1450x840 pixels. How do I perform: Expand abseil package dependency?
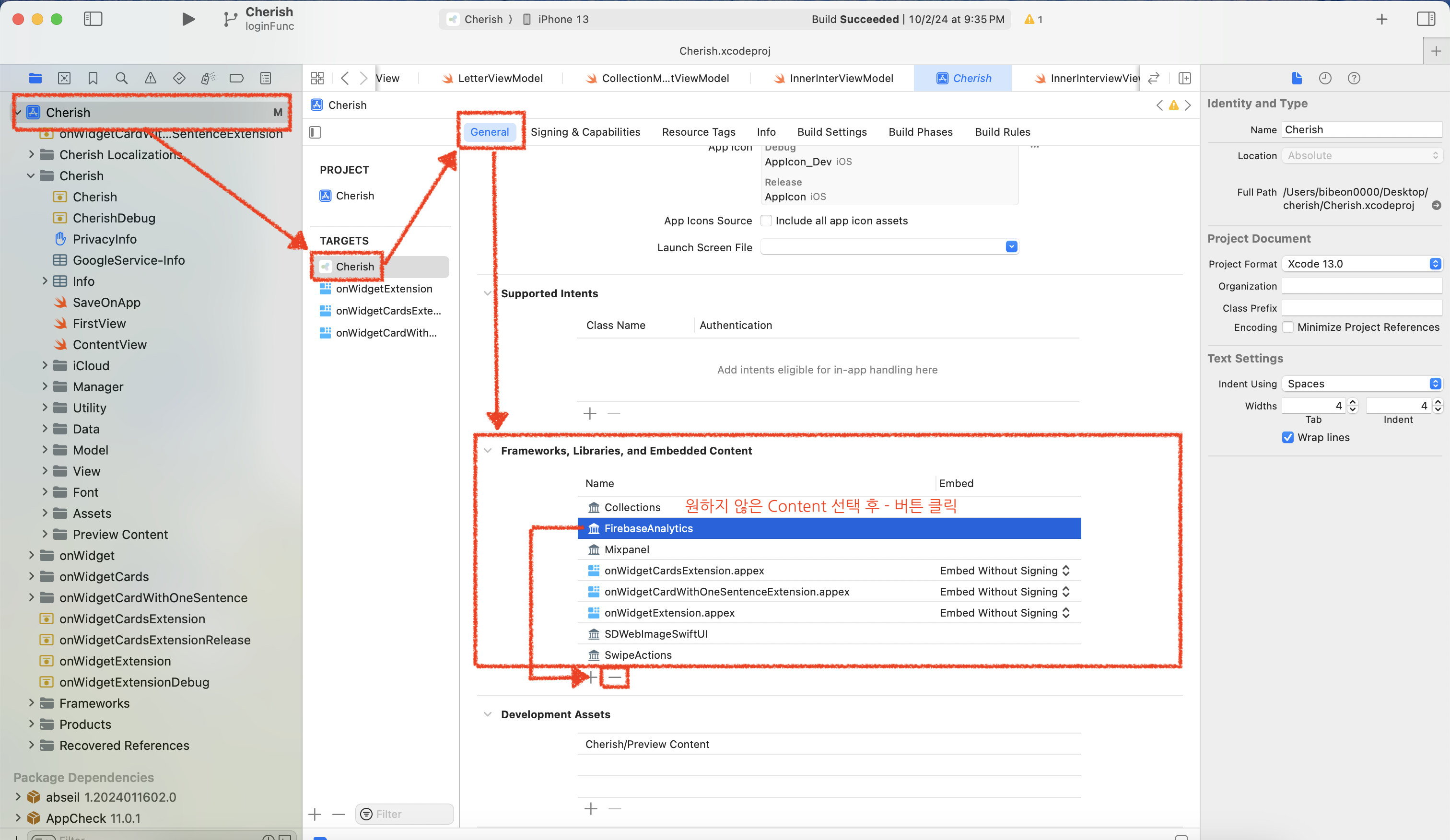18,797
